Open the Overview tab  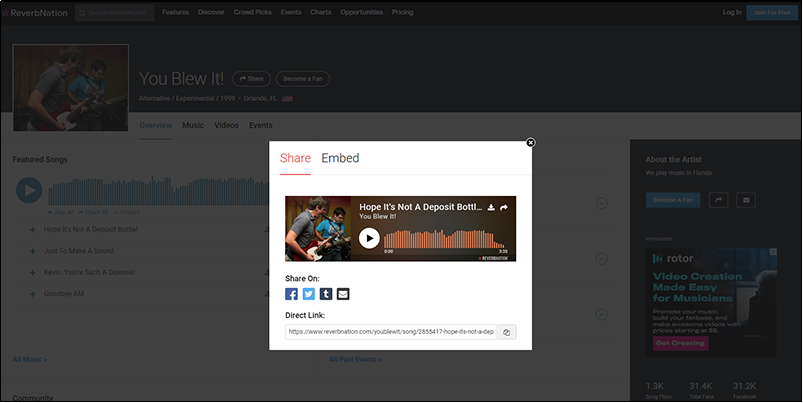156,125
